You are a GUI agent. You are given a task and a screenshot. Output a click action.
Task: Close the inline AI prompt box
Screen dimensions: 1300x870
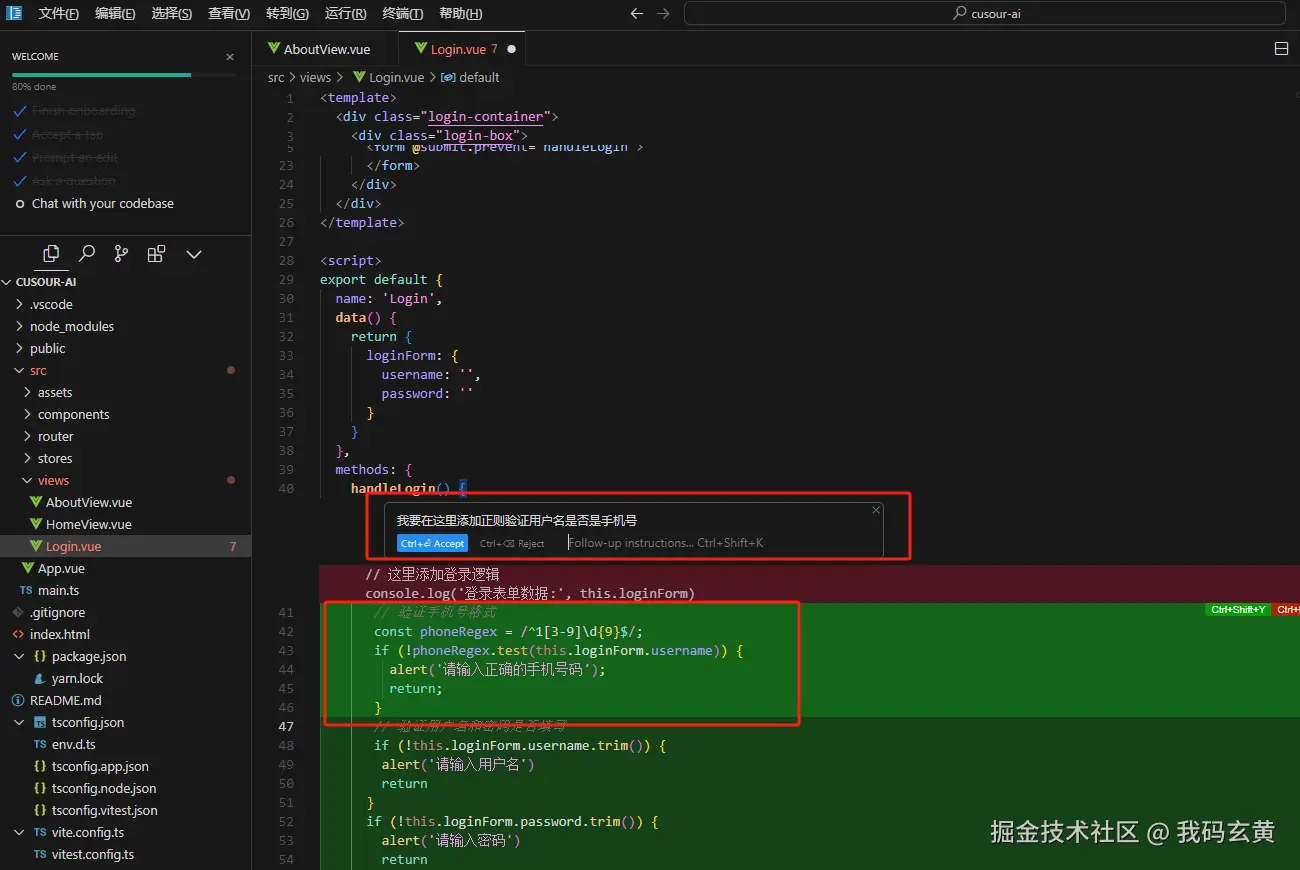(876, 510)
